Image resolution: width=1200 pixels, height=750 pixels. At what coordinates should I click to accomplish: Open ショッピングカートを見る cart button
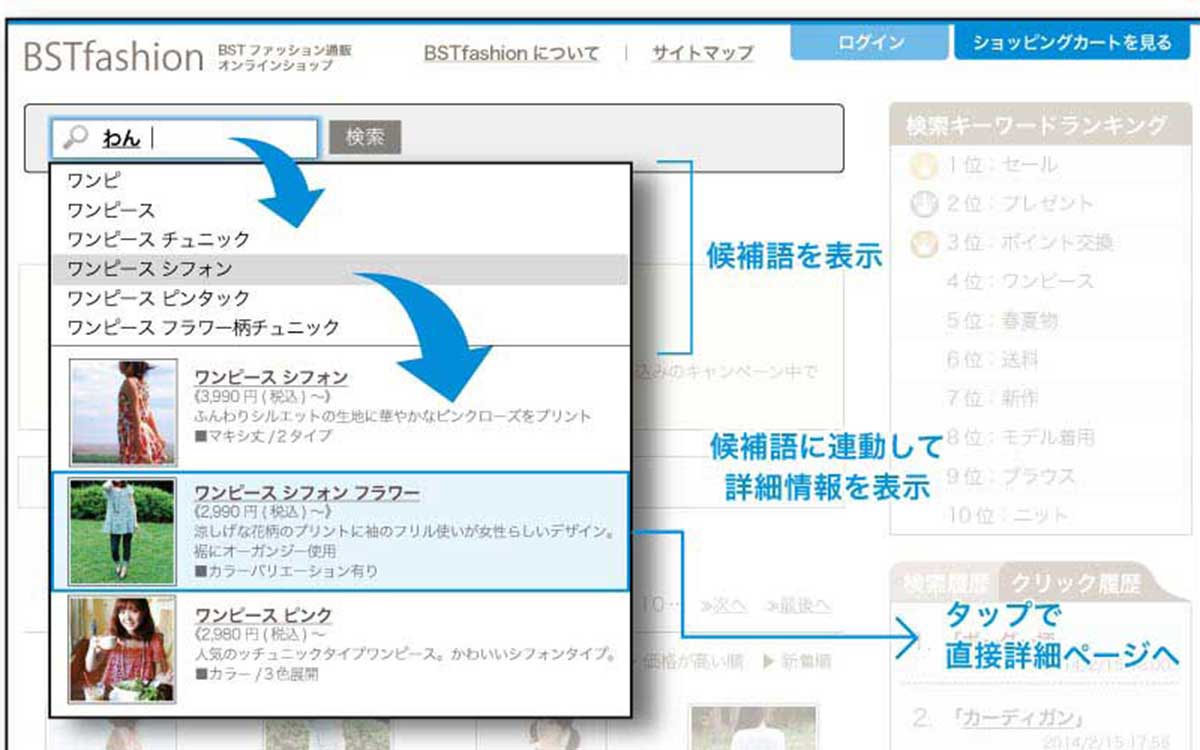(x=1071, y=43)
